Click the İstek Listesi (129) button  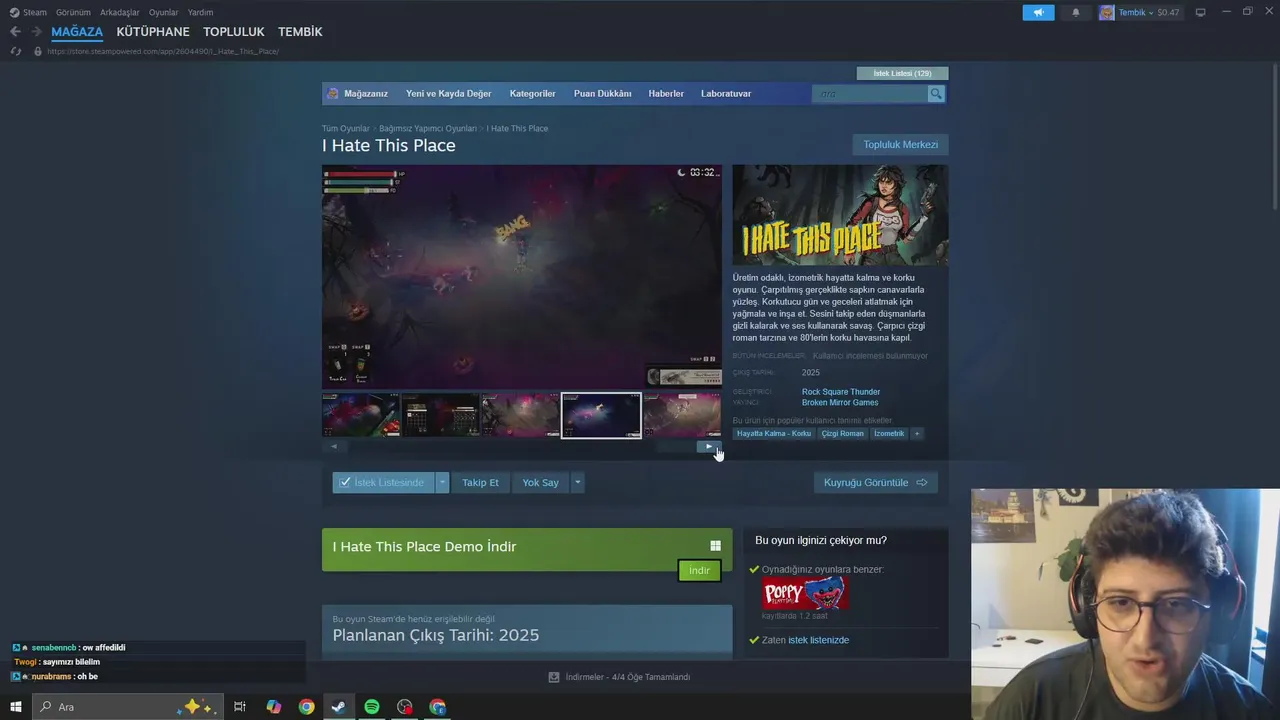[902, 73]
